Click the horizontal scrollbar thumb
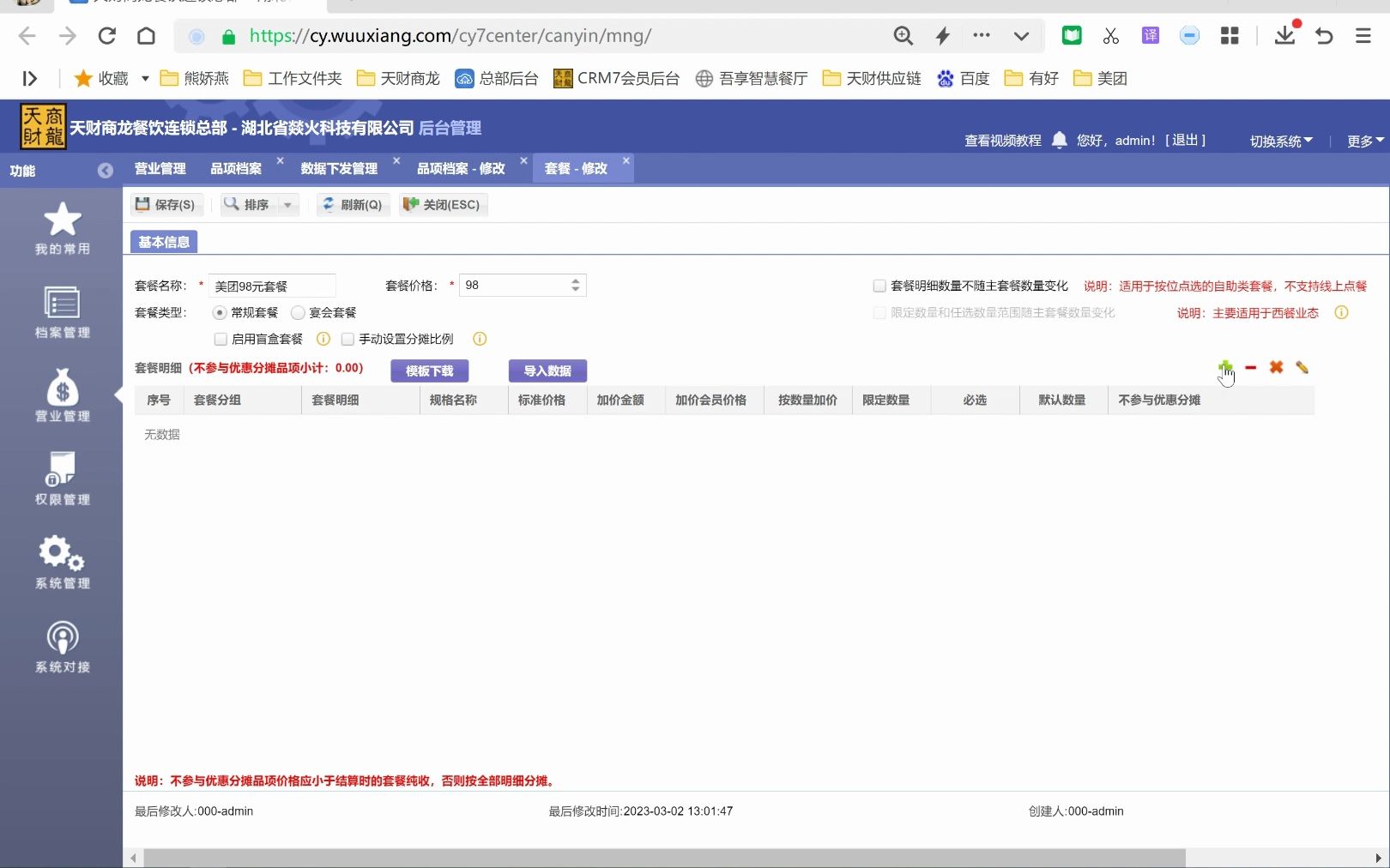Viewport: 1390px width, 868px height. tap(664, 858)
